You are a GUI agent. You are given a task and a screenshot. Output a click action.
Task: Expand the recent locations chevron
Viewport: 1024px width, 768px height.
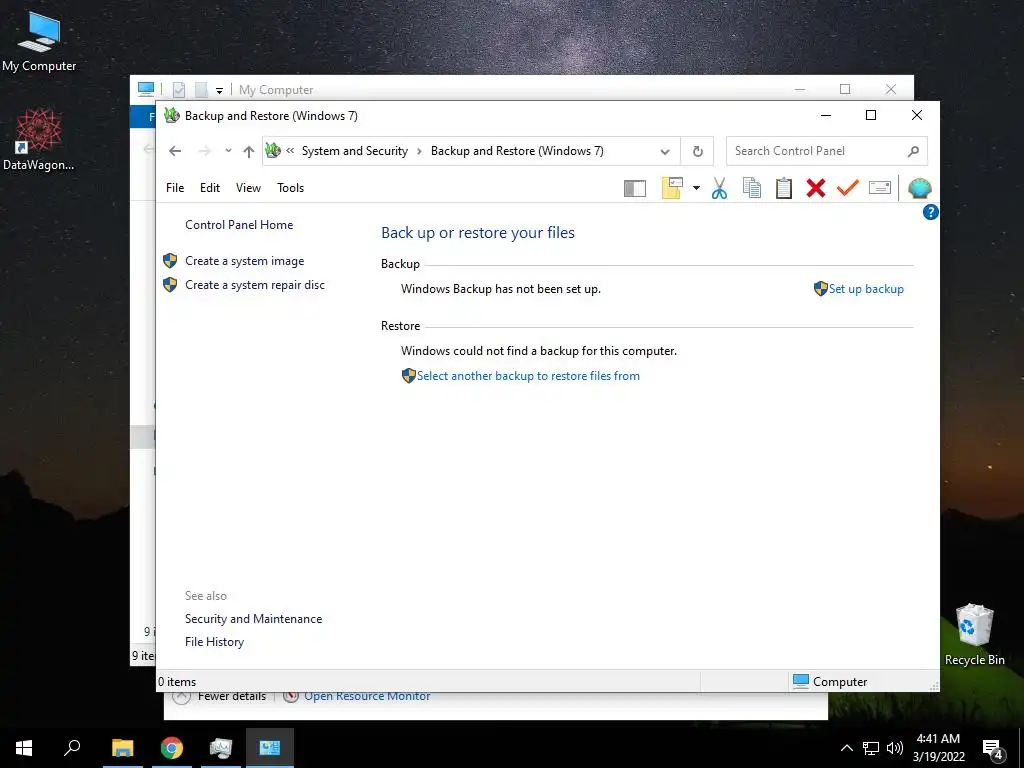228,151
